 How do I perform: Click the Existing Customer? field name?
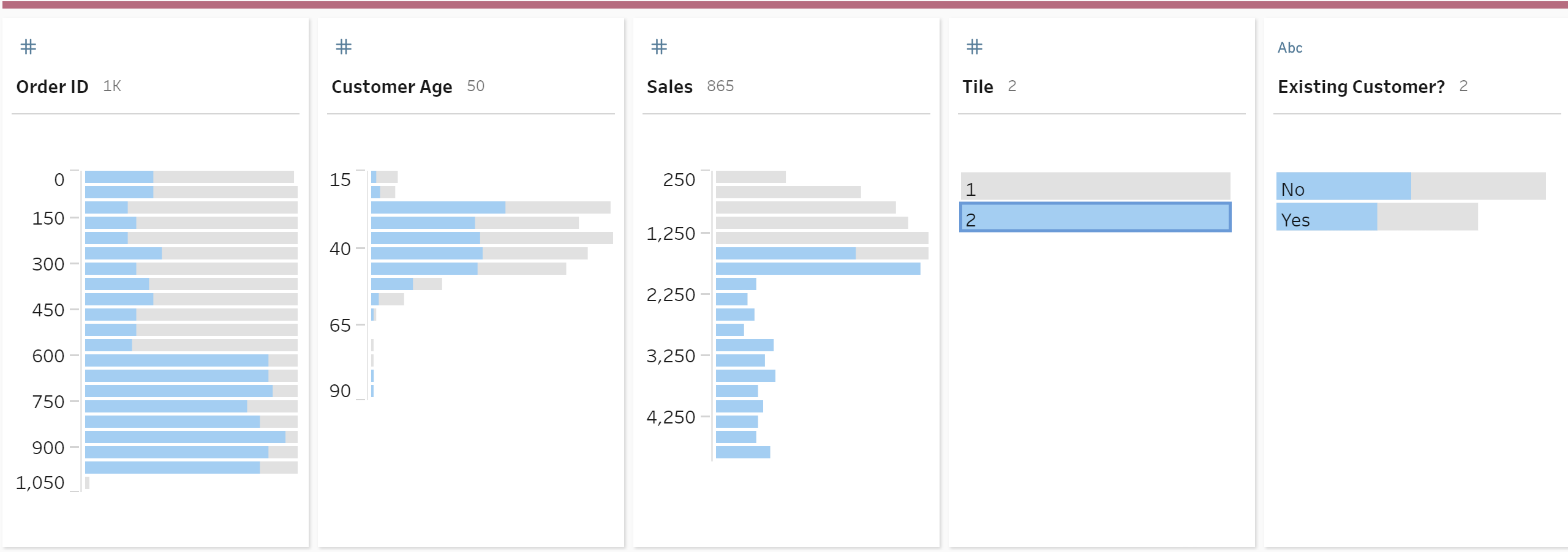pyautogui.click(x=1361, y=87)
